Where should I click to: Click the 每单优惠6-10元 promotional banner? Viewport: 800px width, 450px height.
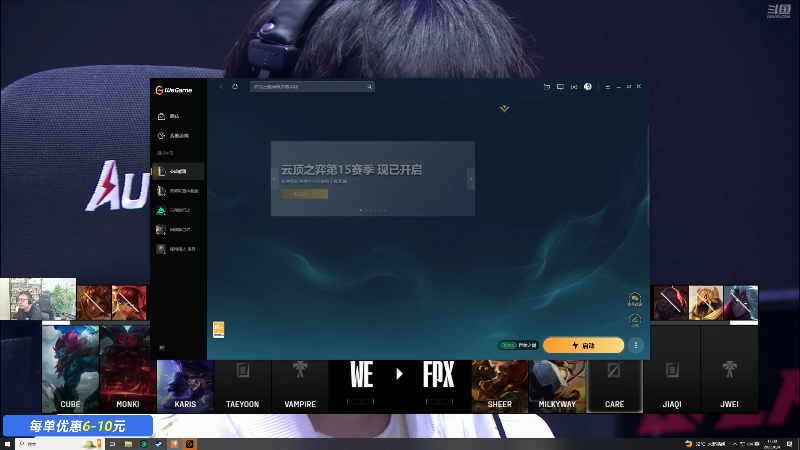tap(78, 426)
